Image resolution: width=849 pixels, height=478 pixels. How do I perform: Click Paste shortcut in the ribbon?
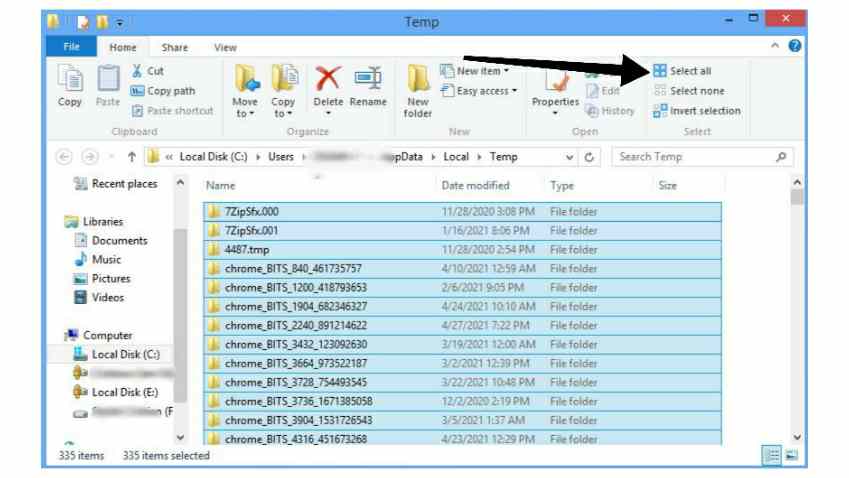coord(173,111)
